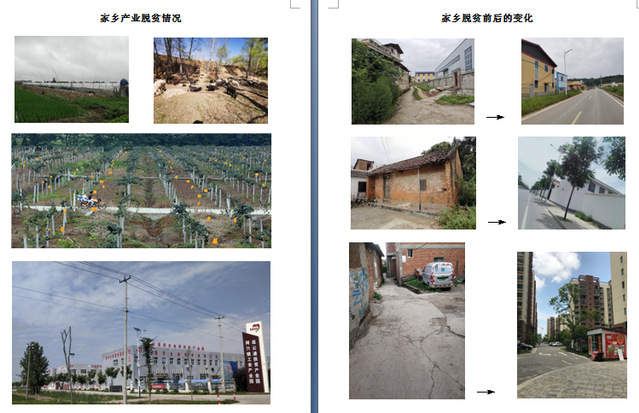Select the paved road with yellow house photo

click(572, 81)
